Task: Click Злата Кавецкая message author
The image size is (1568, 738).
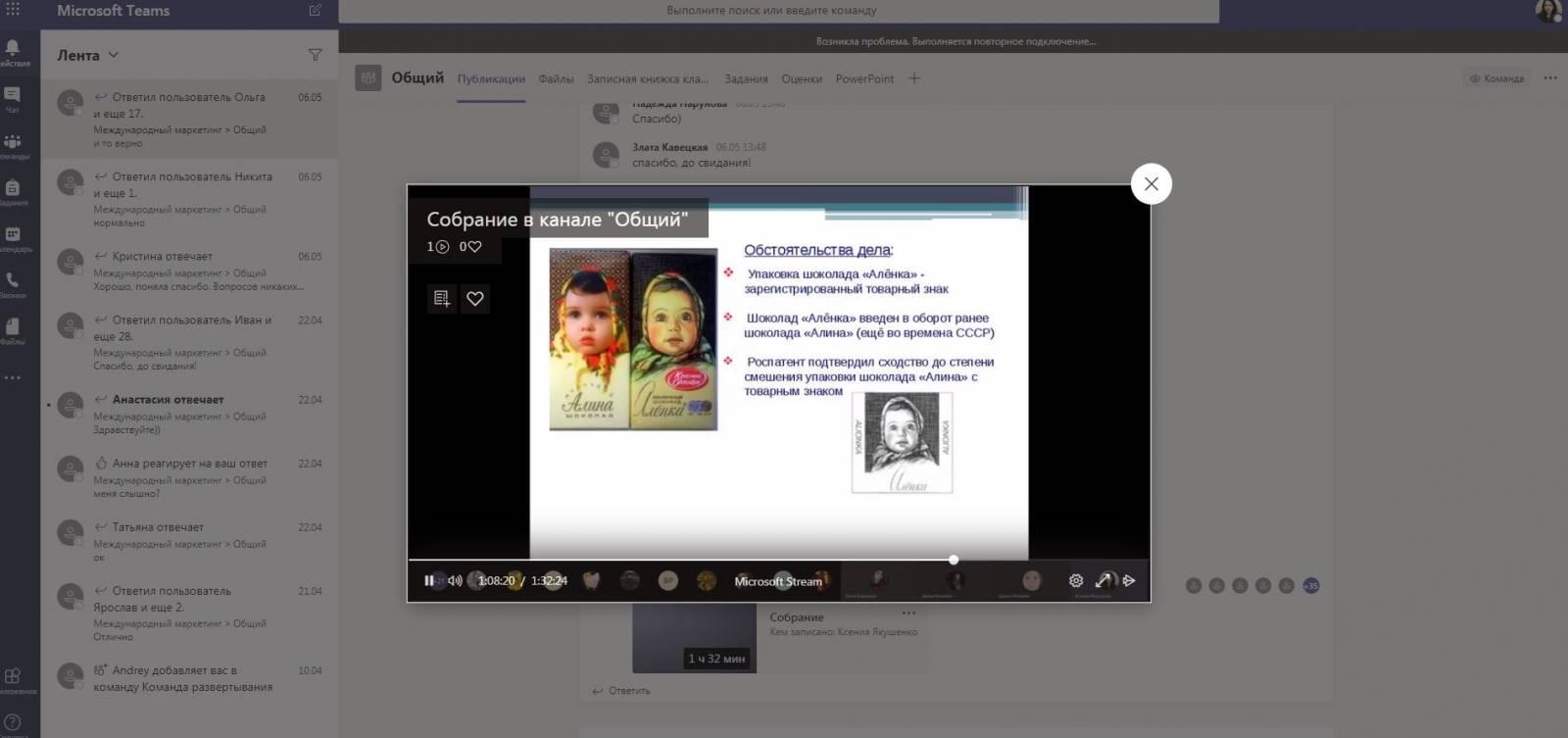Action: point(669,147)
